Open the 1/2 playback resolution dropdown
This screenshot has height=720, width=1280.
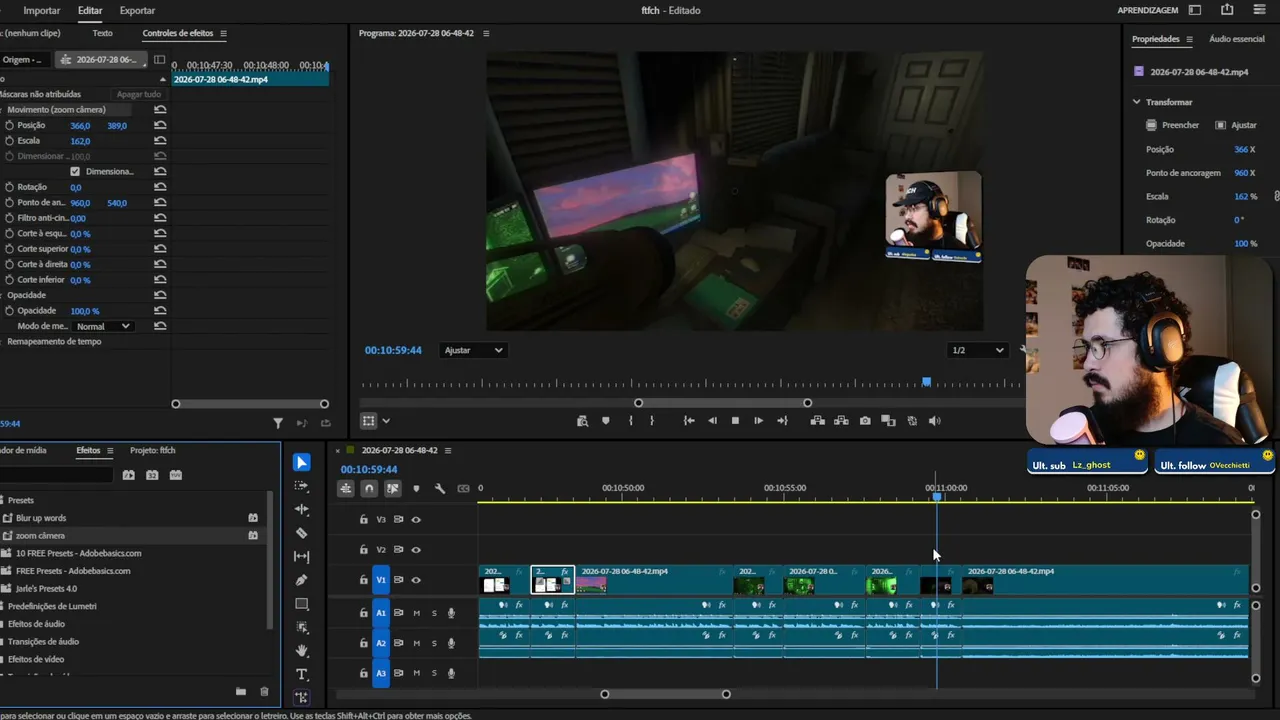977,350
